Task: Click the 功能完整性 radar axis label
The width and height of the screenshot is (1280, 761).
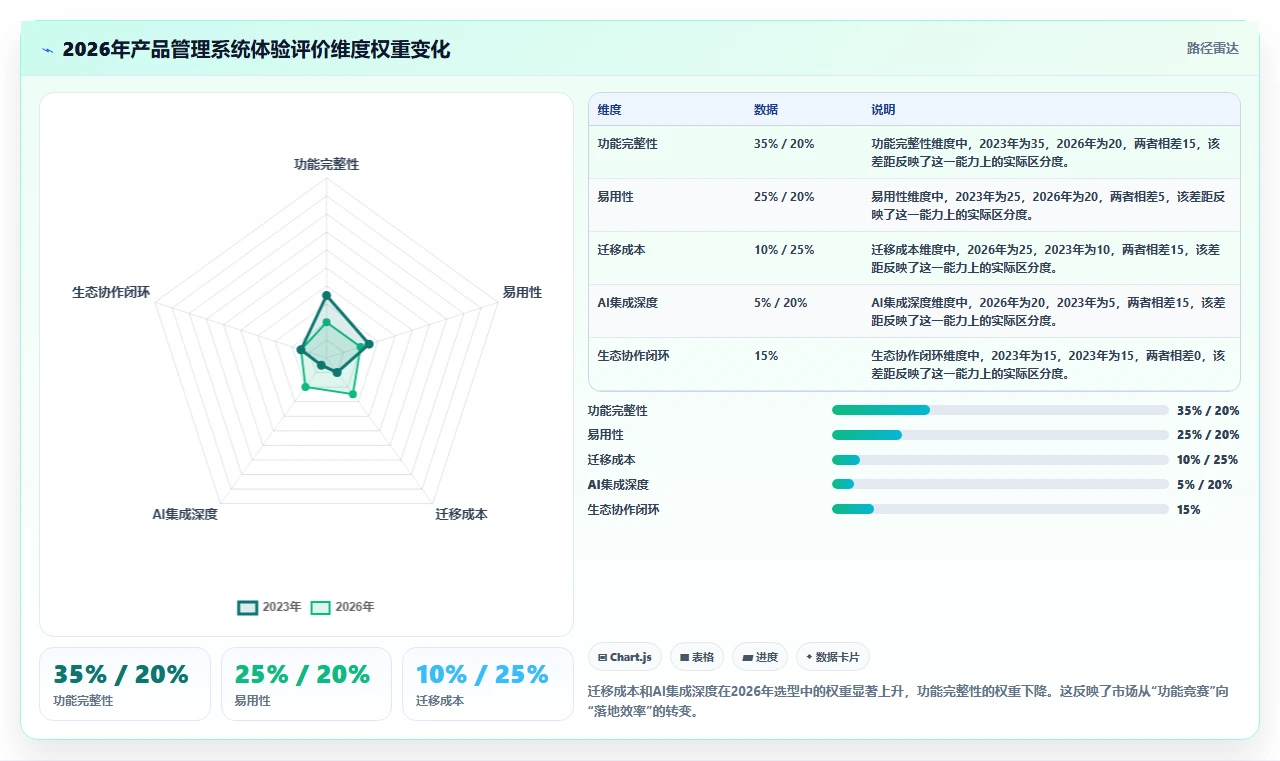Action: (x=326, y=164)
